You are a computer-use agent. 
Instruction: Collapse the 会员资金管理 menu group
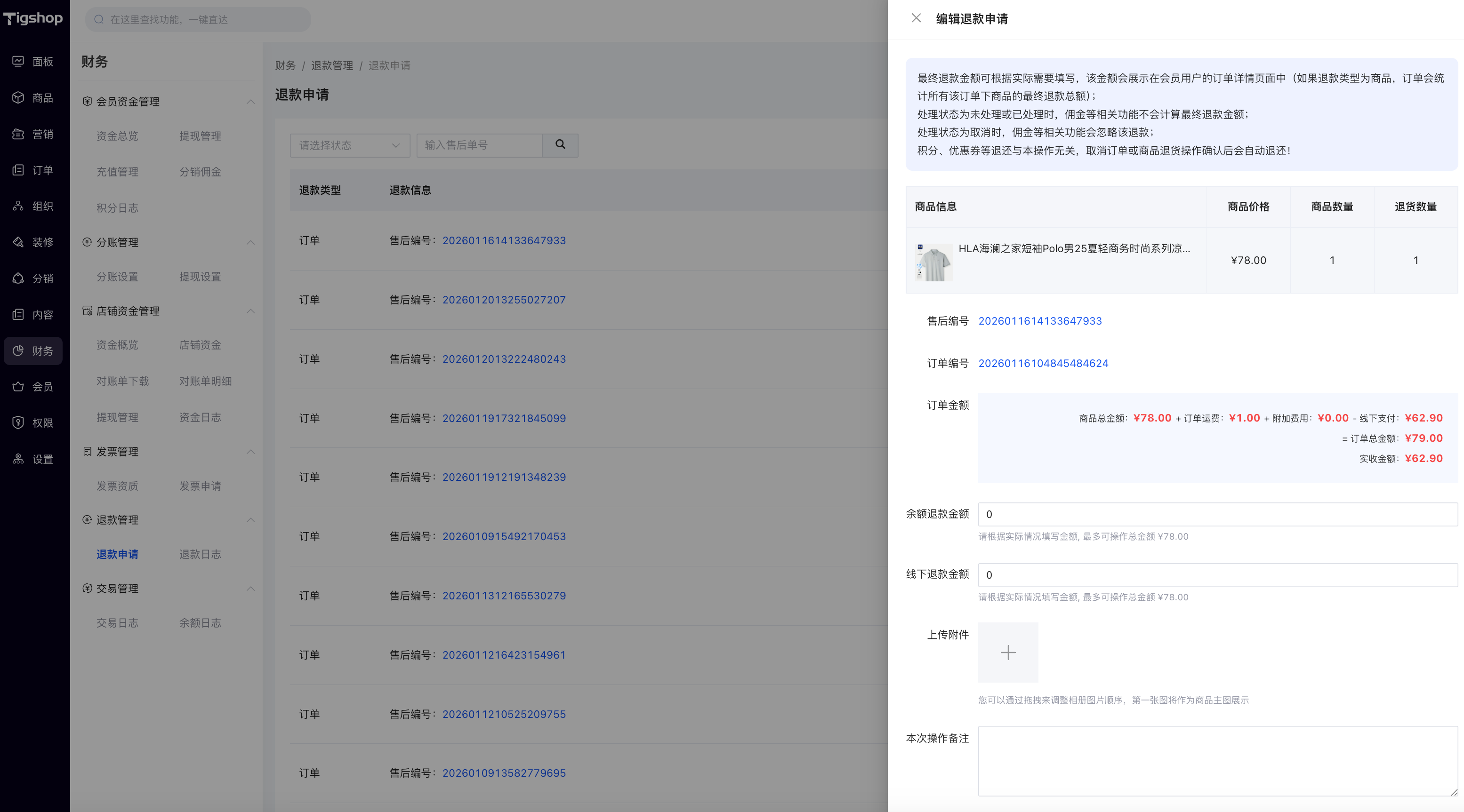click(x=250, y=102)
